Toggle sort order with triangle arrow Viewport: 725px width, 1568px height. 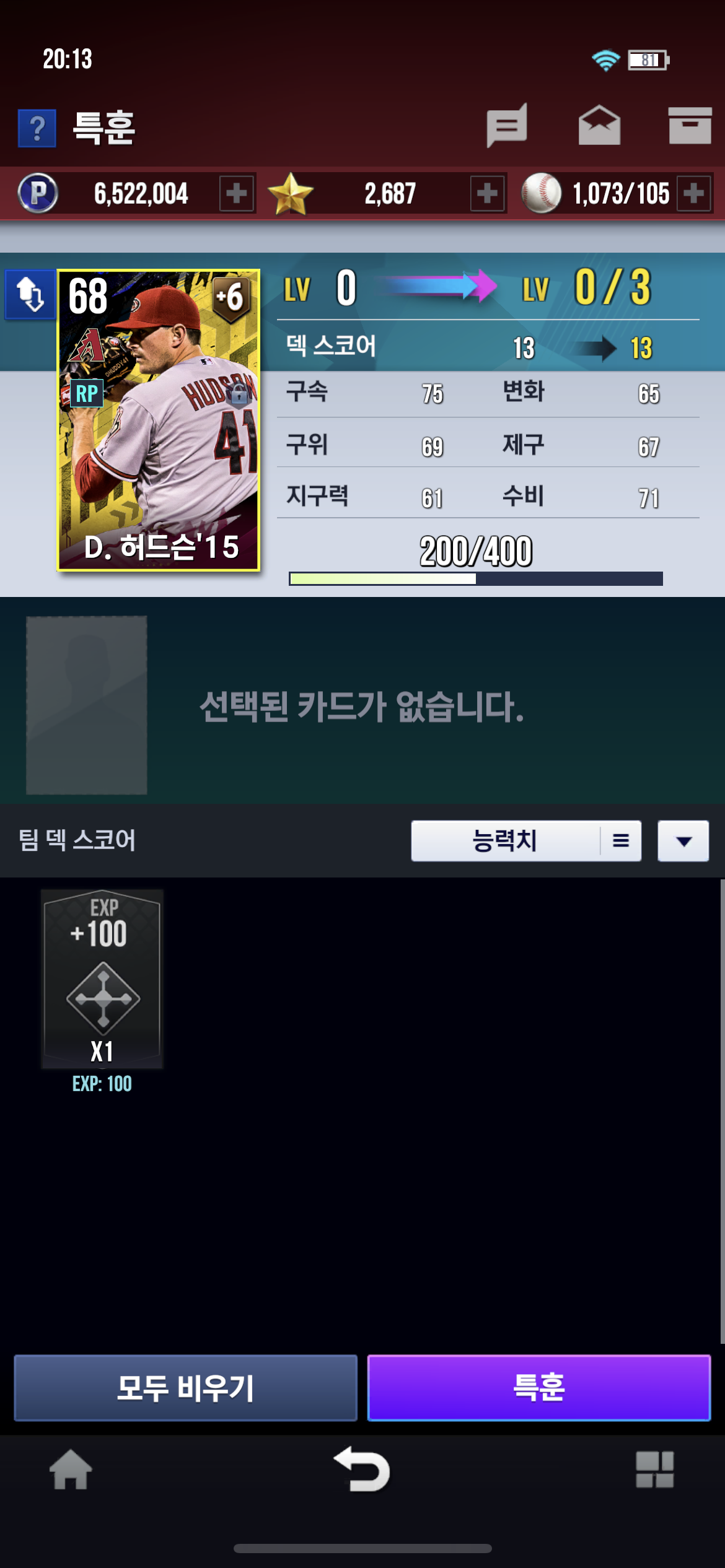[683, 841]
